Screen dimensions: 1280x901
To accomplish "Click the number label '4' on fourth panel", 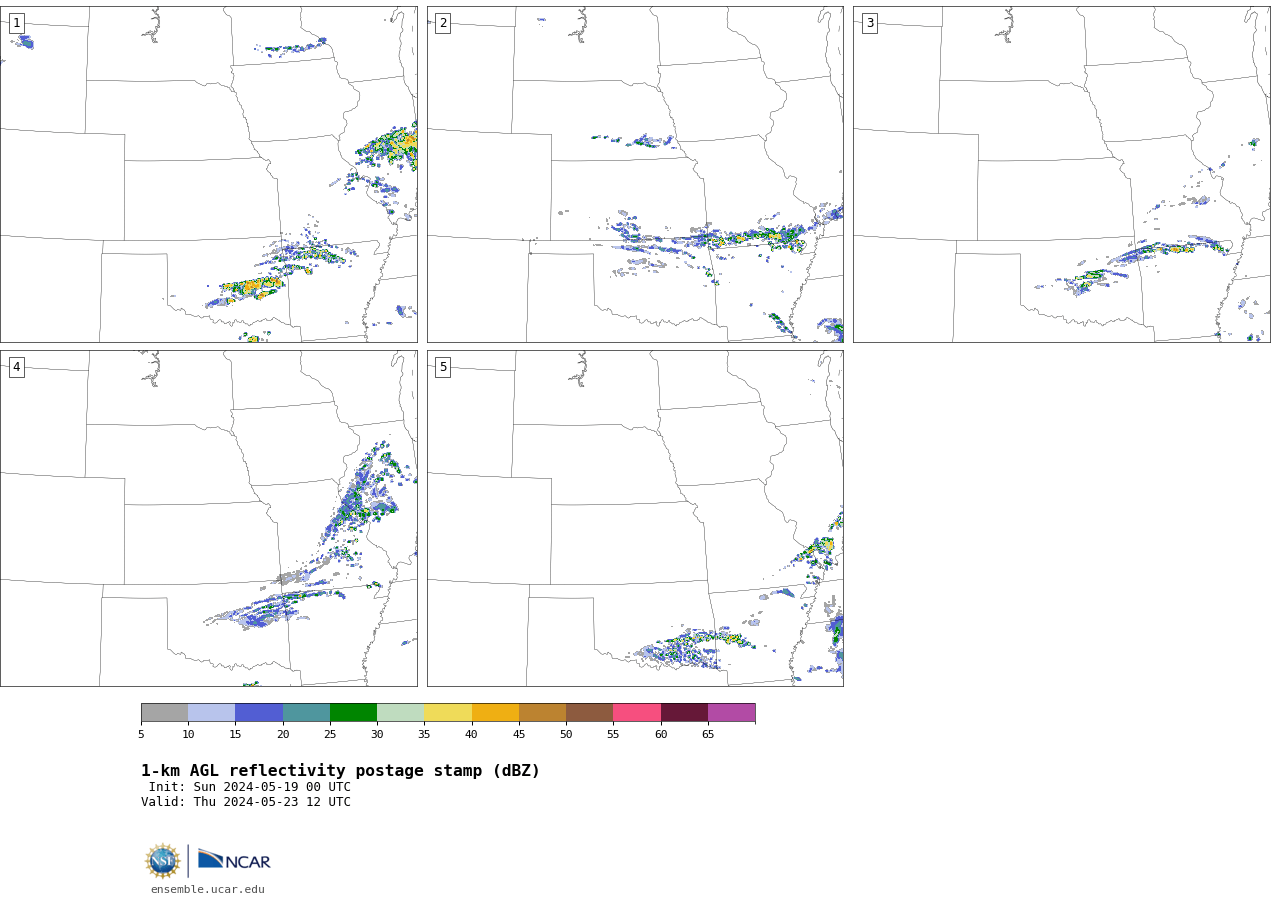I will click(x=16, y=367).
